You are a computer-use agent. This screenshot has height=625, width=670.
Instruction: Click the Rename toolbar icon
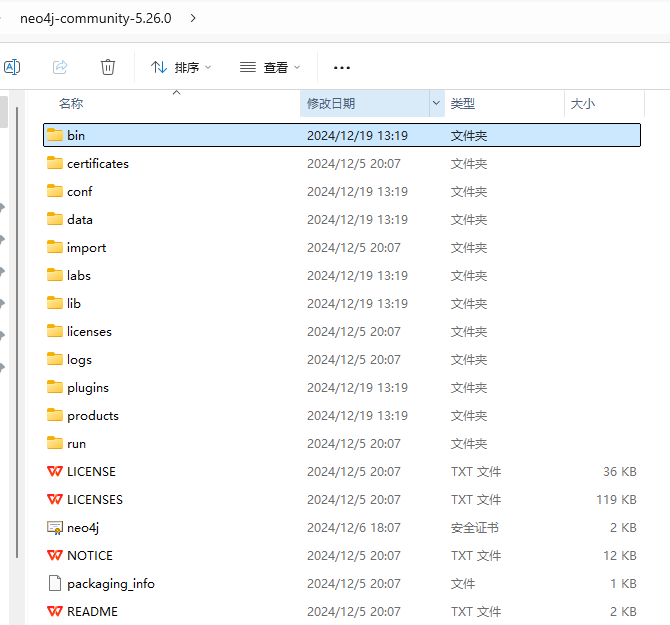(x=12, y=67)
